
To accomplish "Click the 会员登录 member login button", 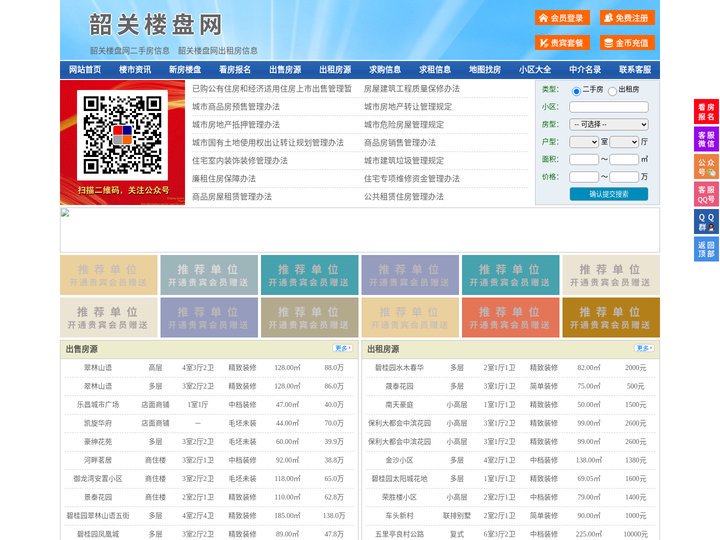I will pos(562,18).
